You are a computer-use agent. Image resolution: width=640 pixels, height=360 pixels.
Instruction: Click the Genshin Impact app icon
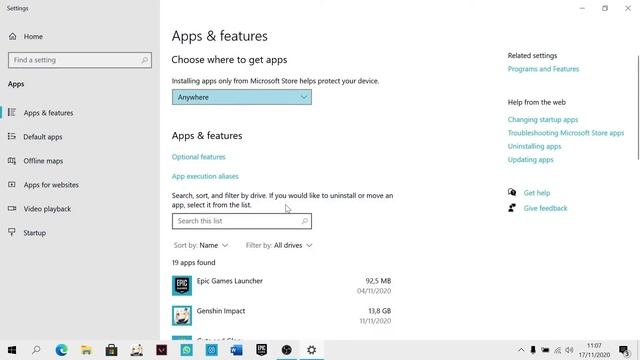point(182,315)
